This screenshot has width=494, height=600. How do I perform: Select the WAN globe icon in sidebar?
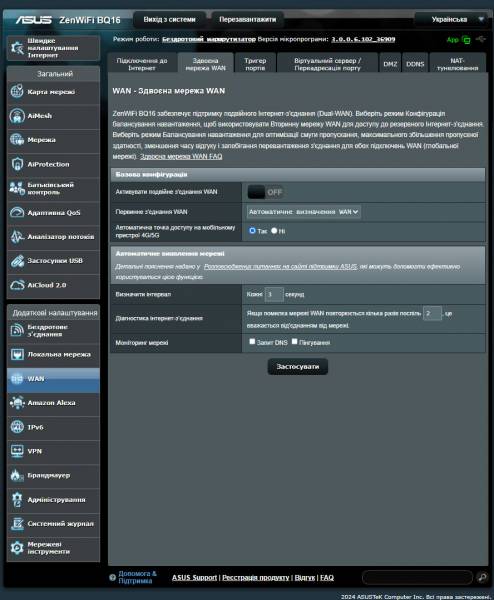pyautogui.click(x=17, y=378)
